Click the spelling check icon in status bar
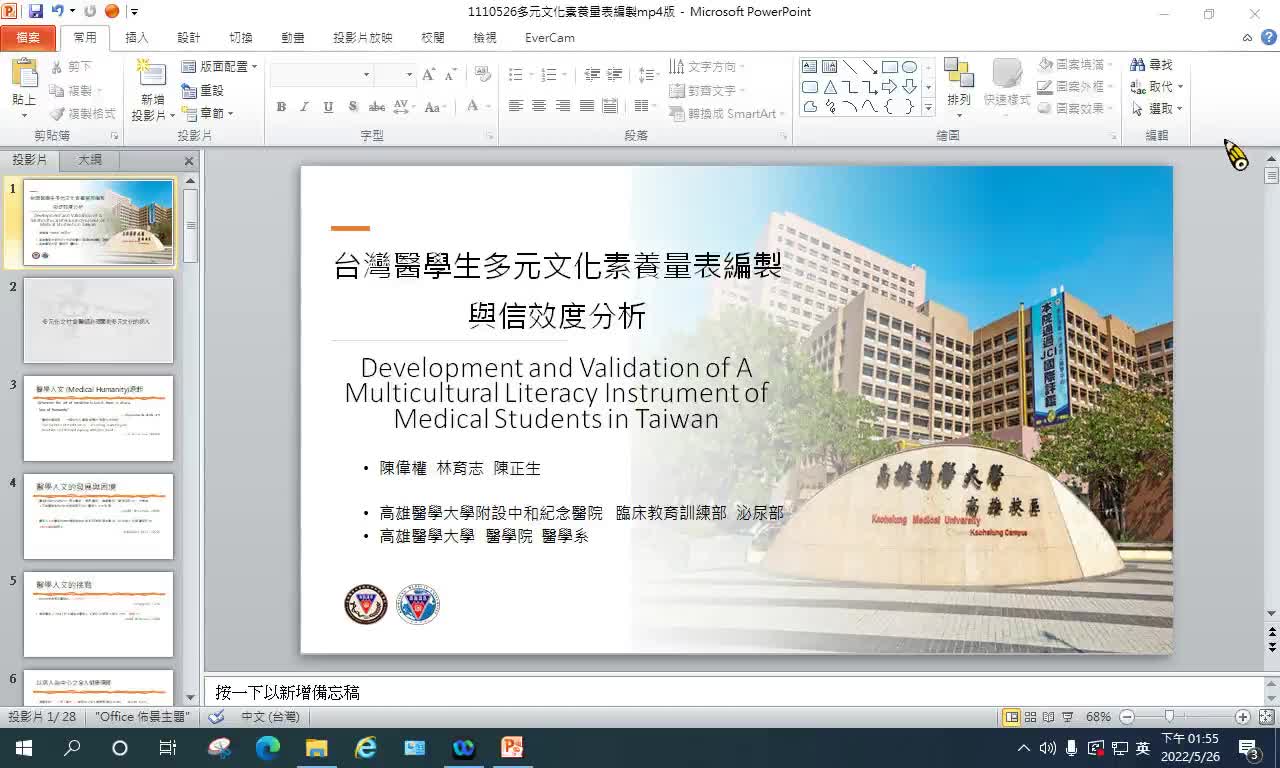Image resolution: width=1280 pixels, height=768 pixels. 217,717
